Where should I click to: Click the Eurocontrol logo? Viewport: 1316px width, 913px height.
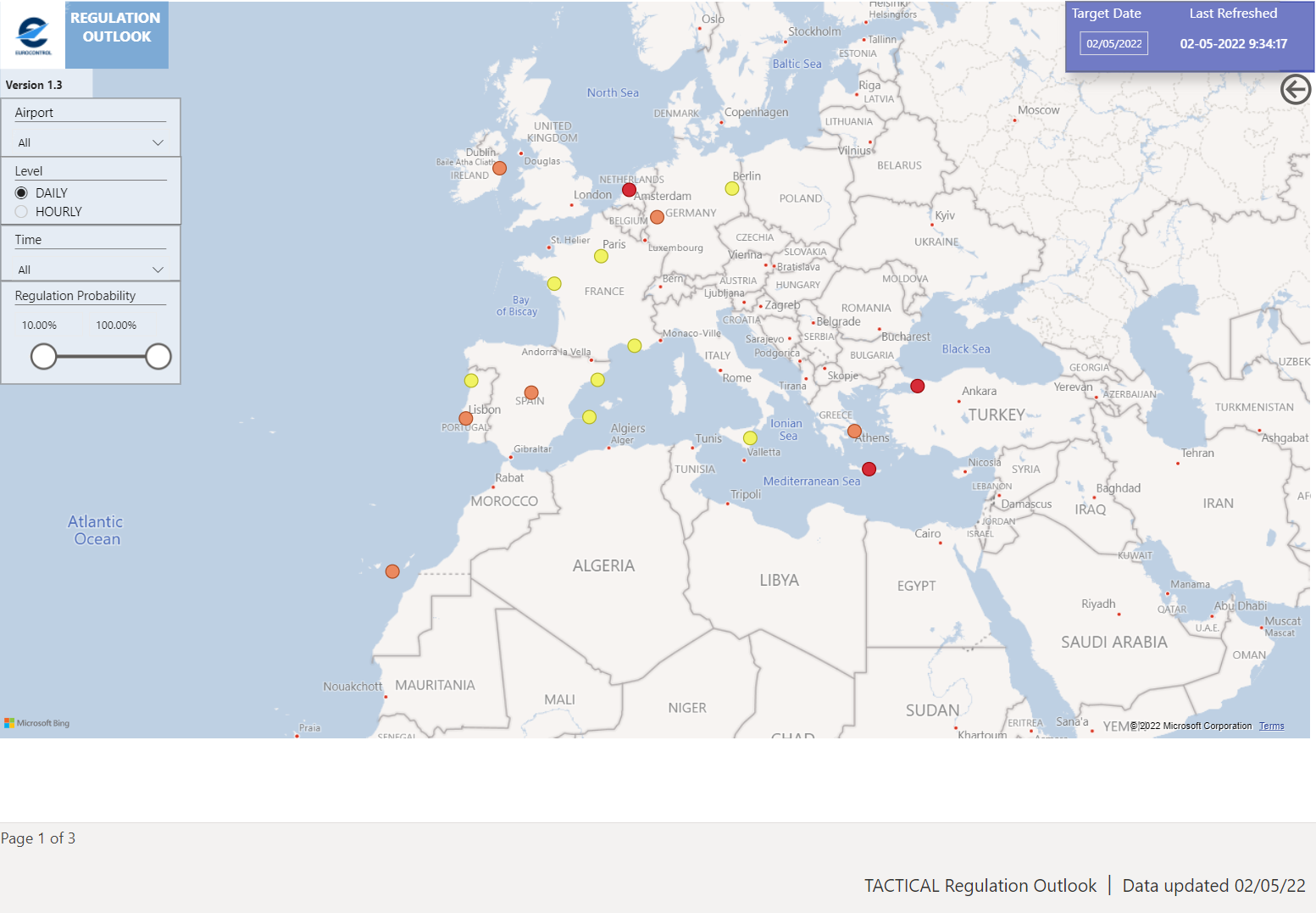(x=33, y=35)
